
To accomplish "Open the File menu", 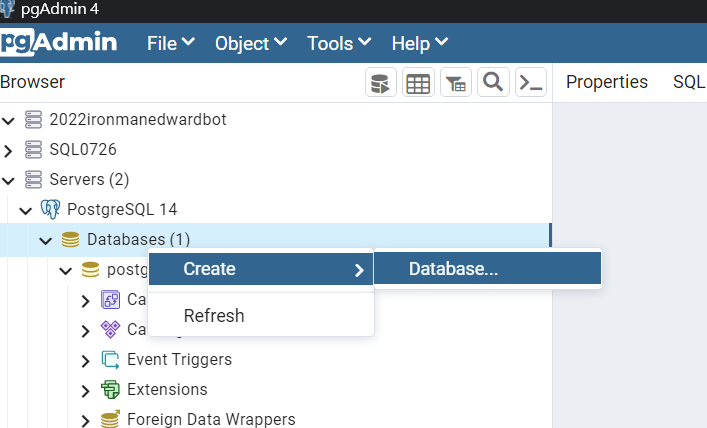I will pyautogui.click(x=170, y=43).
